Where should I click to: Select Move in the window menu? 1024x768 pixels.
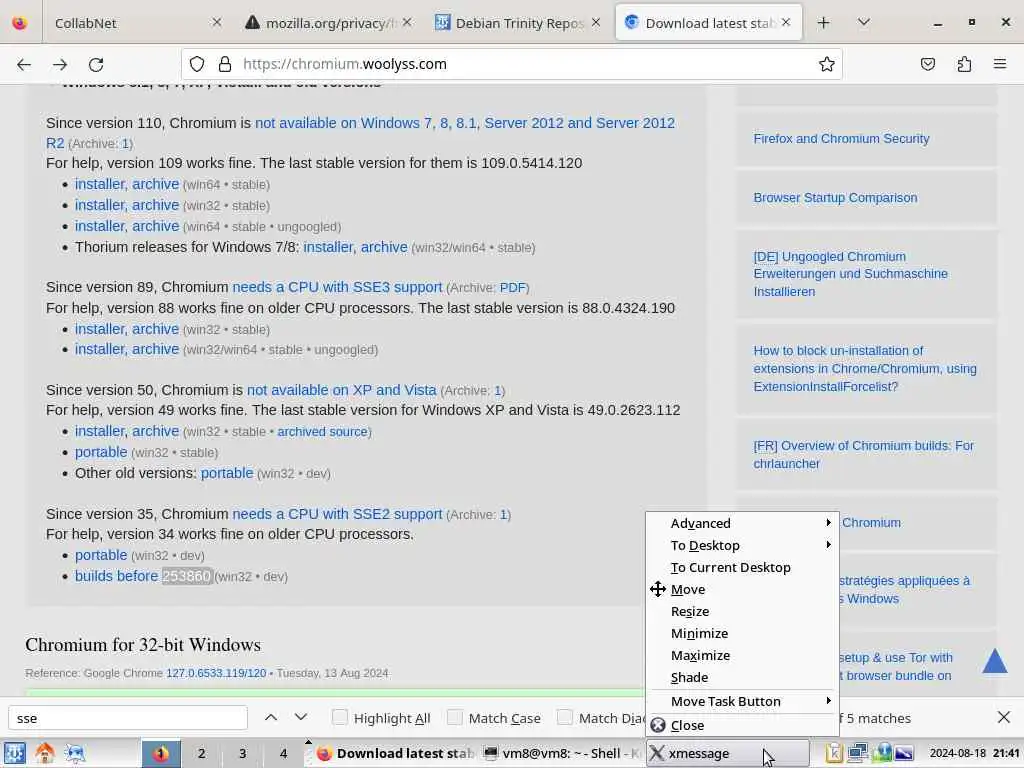[x=742, y=589]
